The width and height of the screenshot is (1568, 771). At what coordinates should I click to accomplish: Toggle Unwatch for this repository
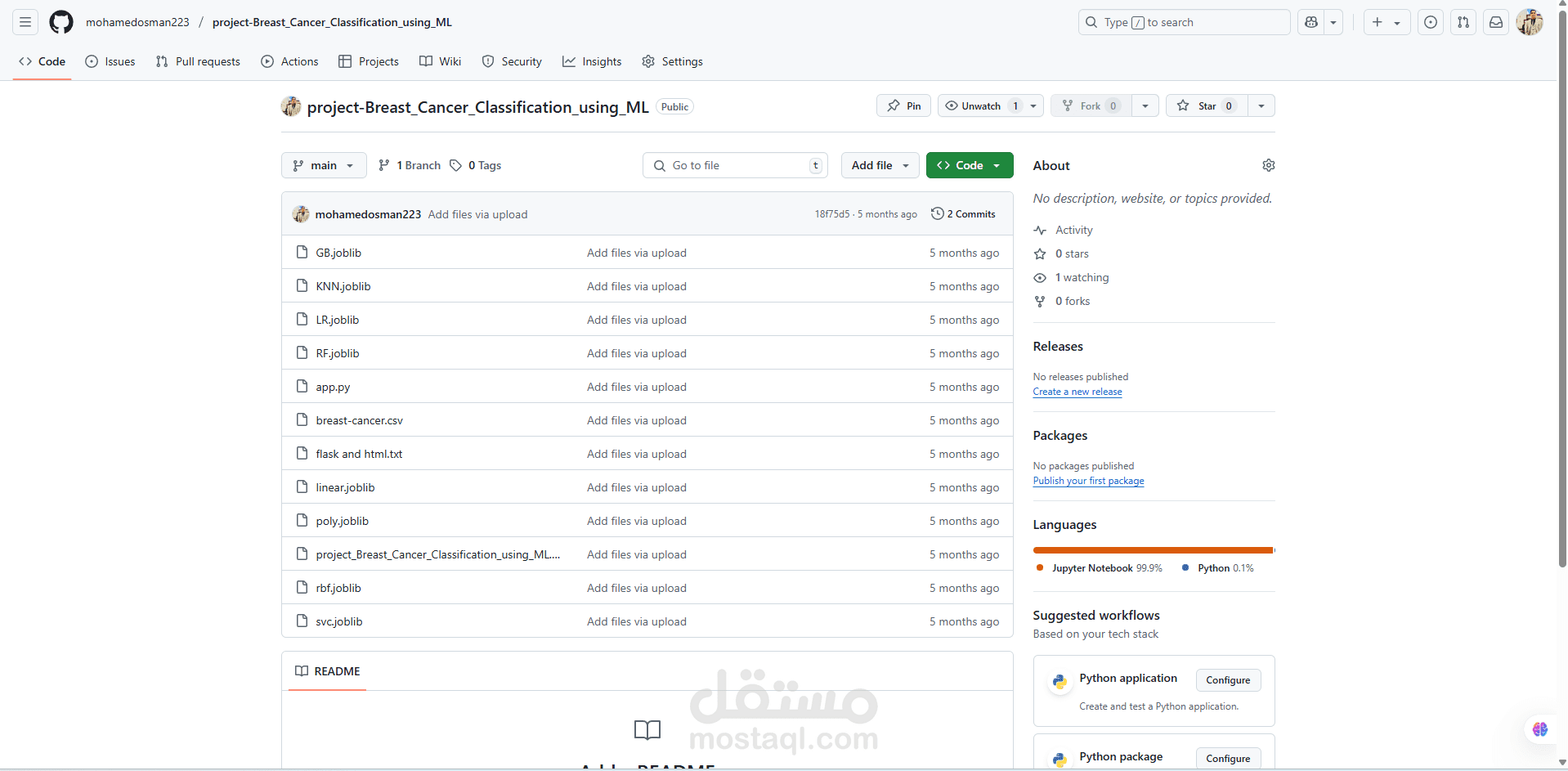[980, 106]
